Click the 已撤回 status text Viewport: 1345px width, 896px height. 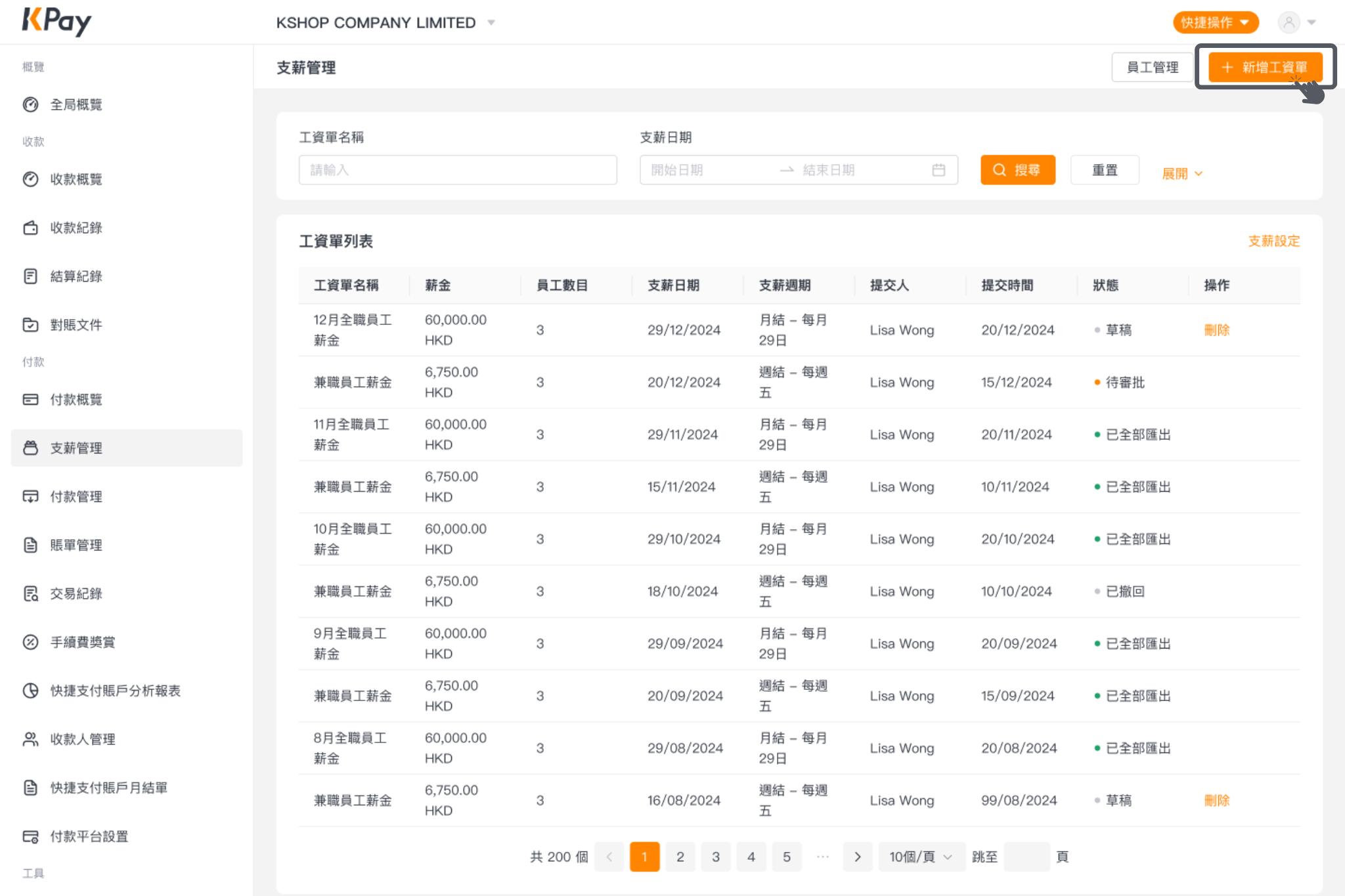pos(1125,591)
